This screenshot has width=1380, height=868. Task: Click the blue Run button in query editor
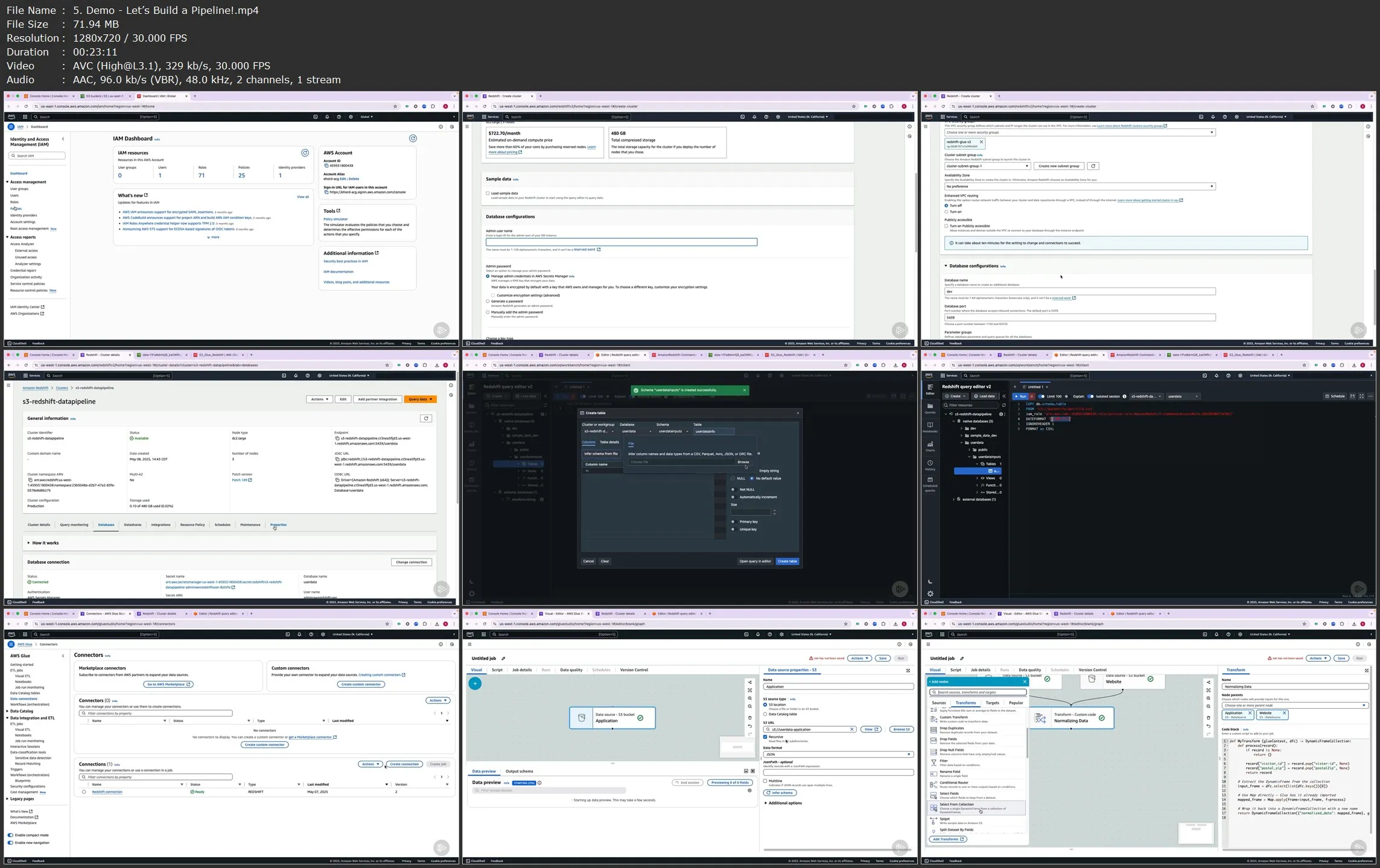coord(1020,396)
